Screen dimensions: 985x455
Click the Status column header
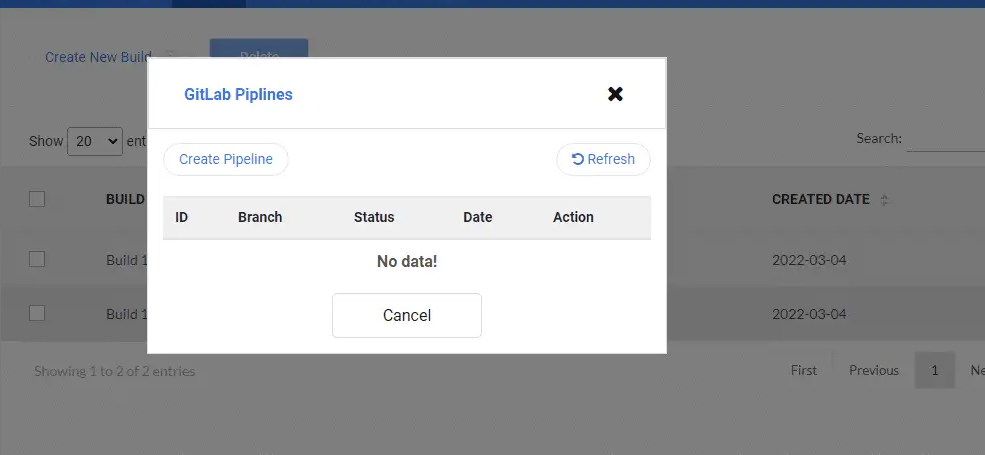(374, 217)
